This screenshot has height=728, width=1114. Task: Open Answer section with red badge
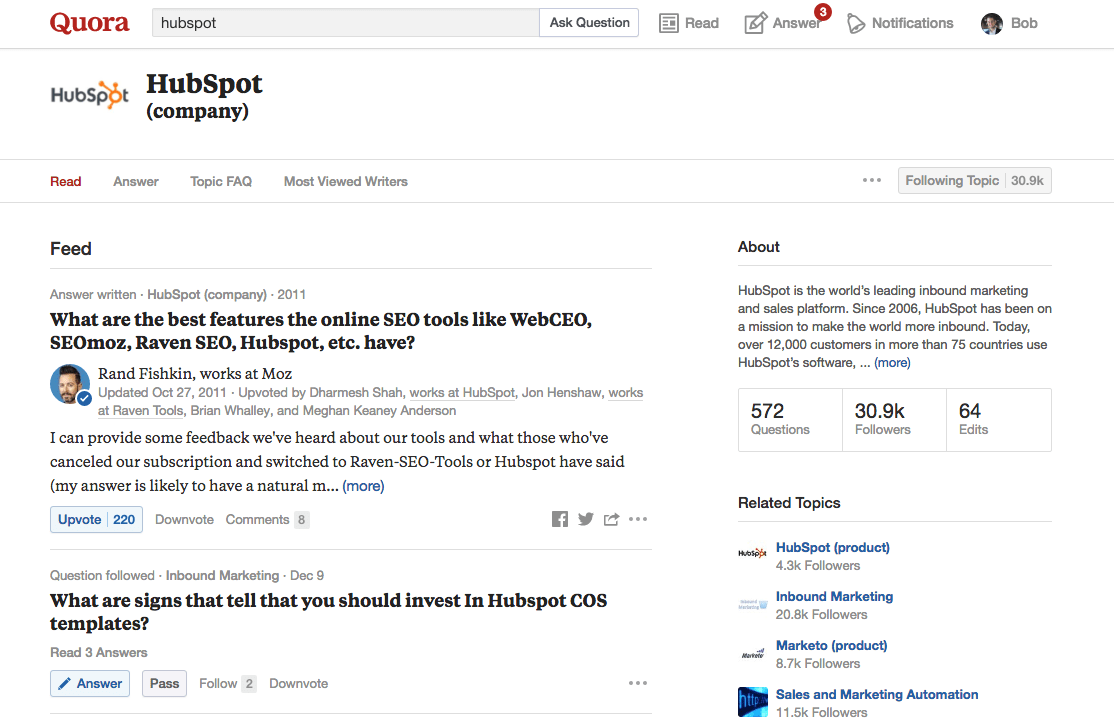786,22
